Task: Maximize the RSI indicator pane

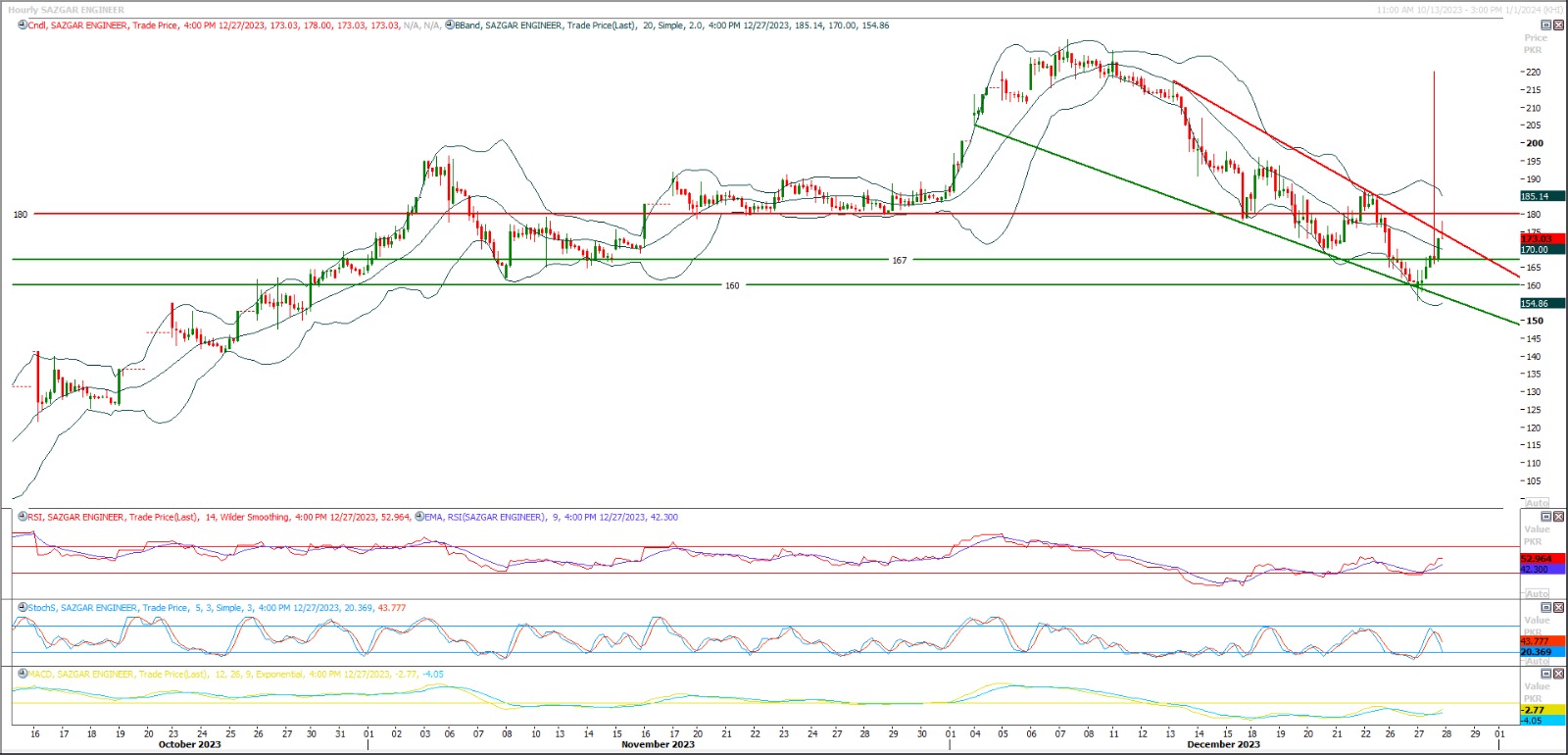Action: click(x=1546, y=517)
